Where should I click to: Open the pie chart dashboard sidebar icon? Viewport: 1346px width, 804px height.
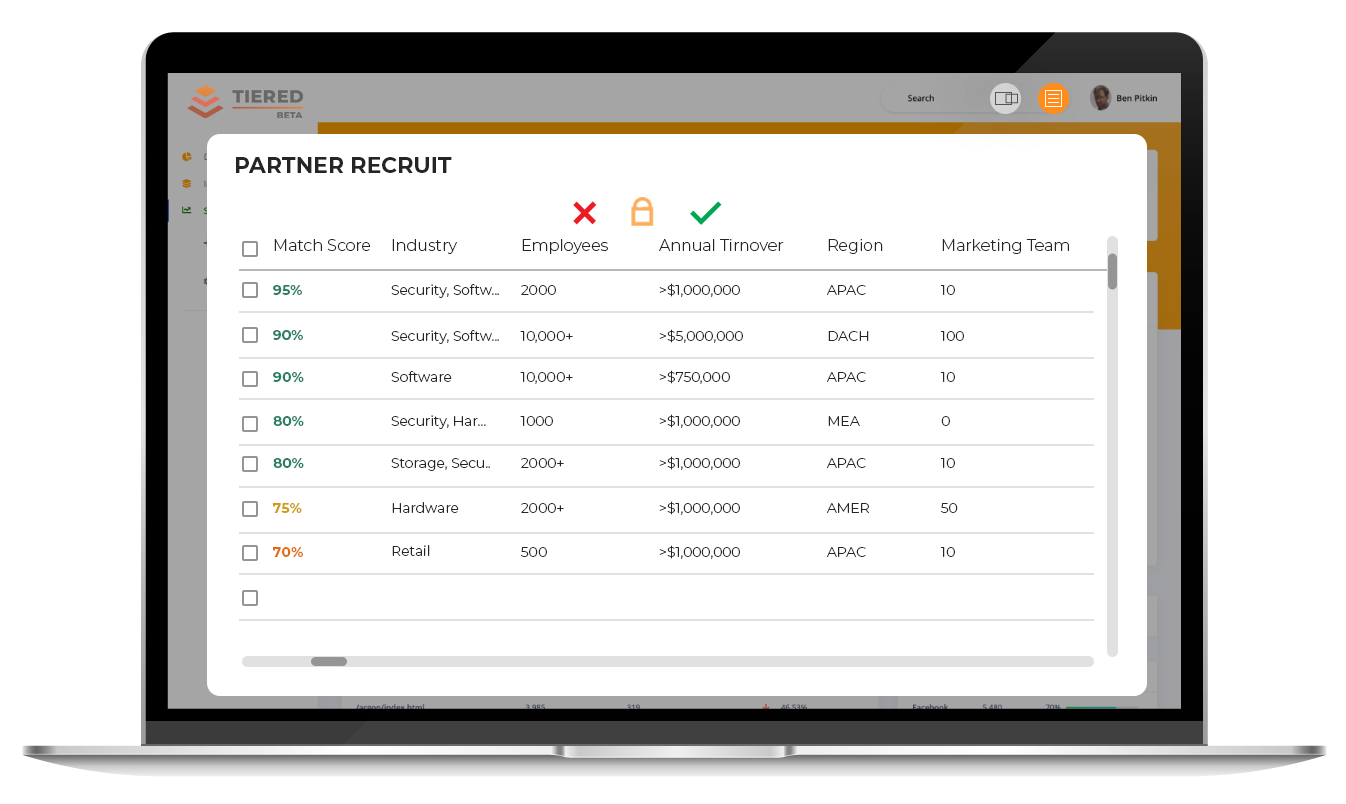pos(187,157)
